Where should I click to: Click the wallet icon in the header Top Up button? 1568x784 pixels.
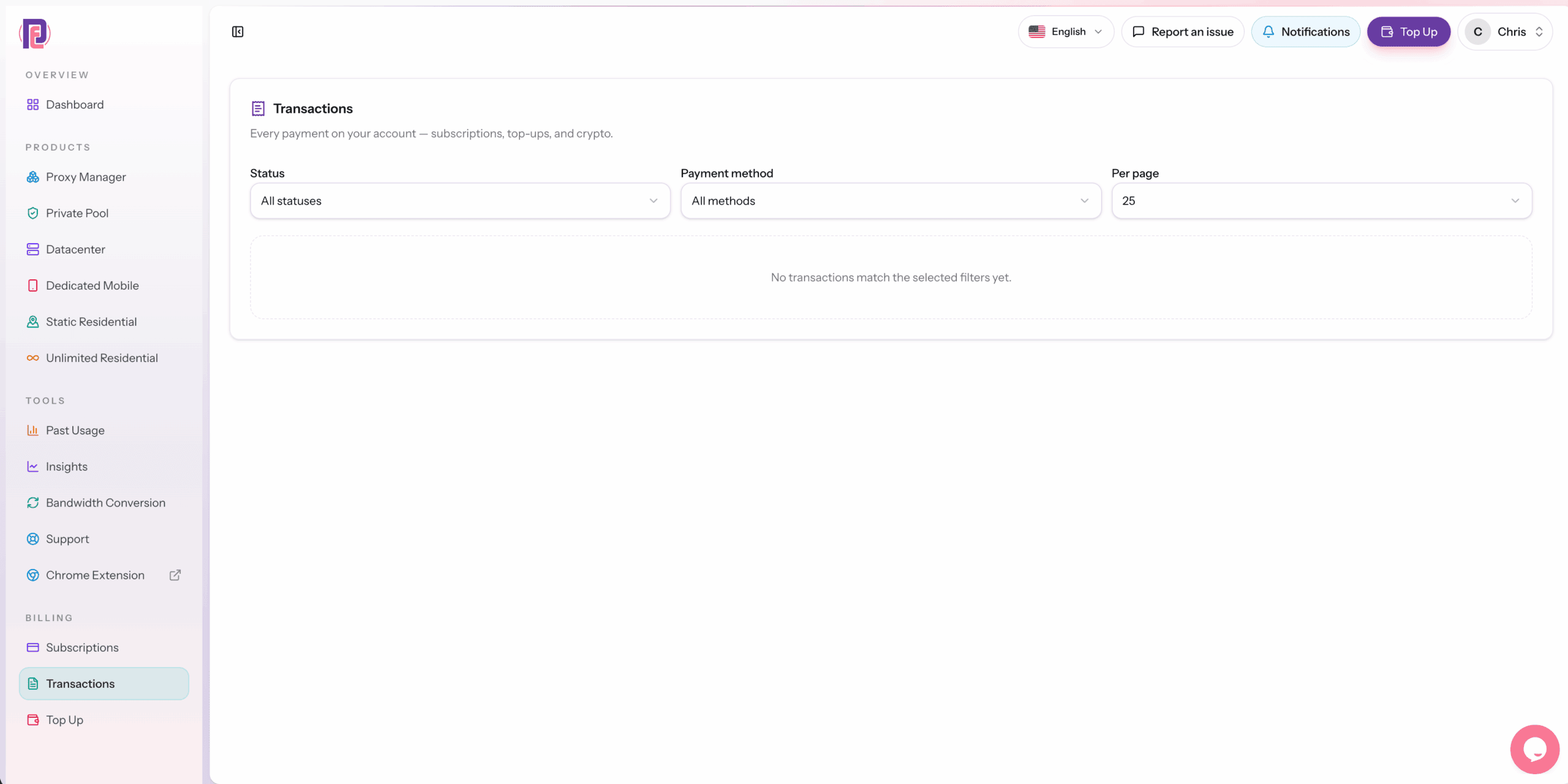click(x=1387, y=32)
